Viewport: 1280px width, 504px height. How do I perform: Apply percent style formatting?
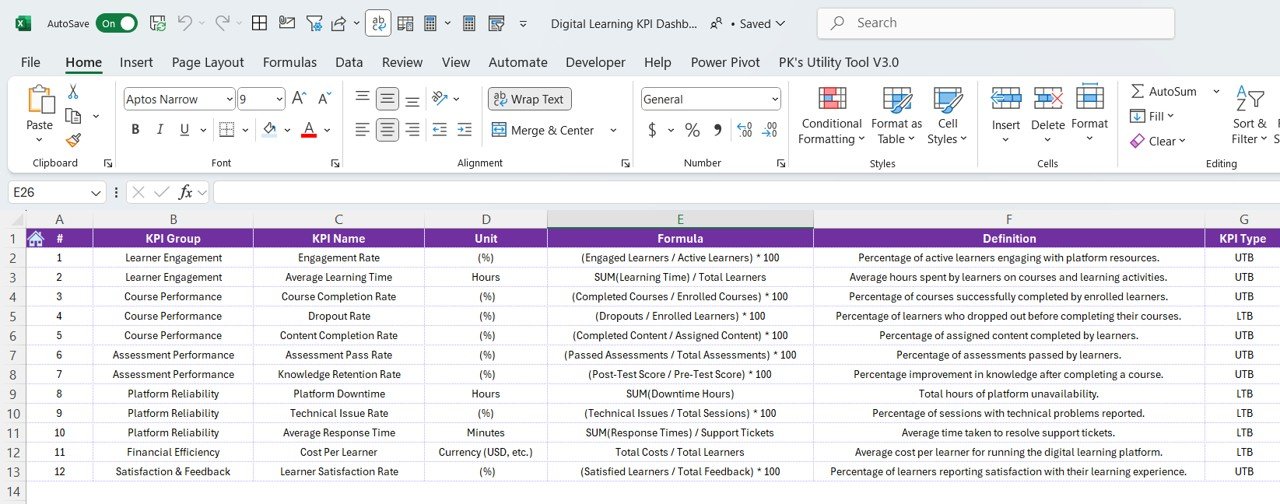(692, 130)
